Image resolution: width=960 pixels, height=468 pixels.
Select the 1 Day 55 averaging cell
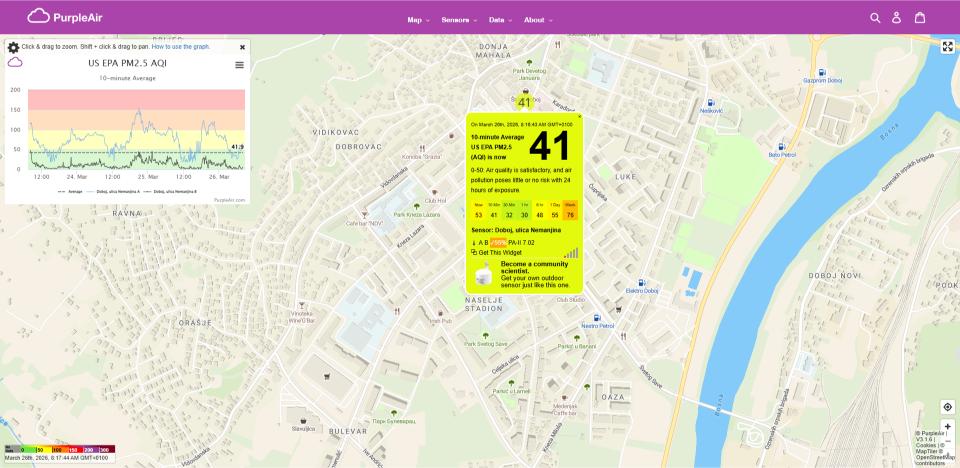555,210
